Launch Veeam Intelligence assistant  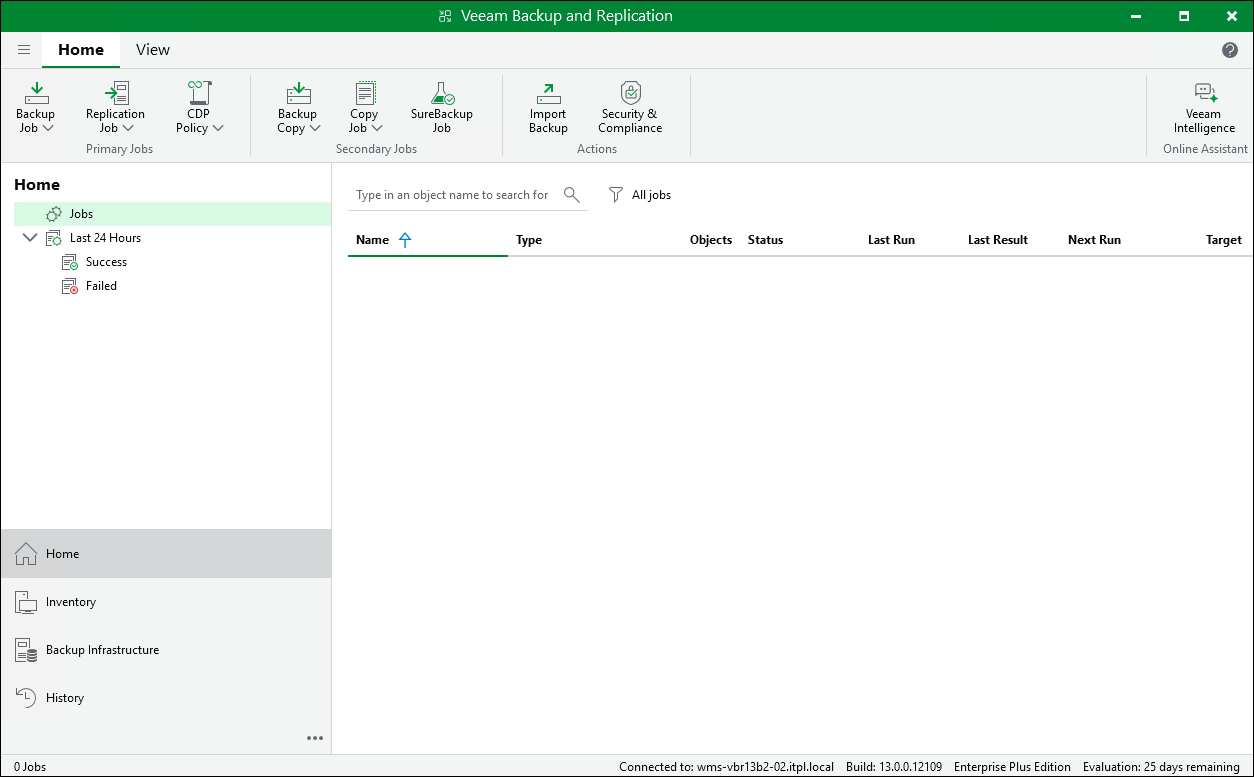click(1204, 107)
